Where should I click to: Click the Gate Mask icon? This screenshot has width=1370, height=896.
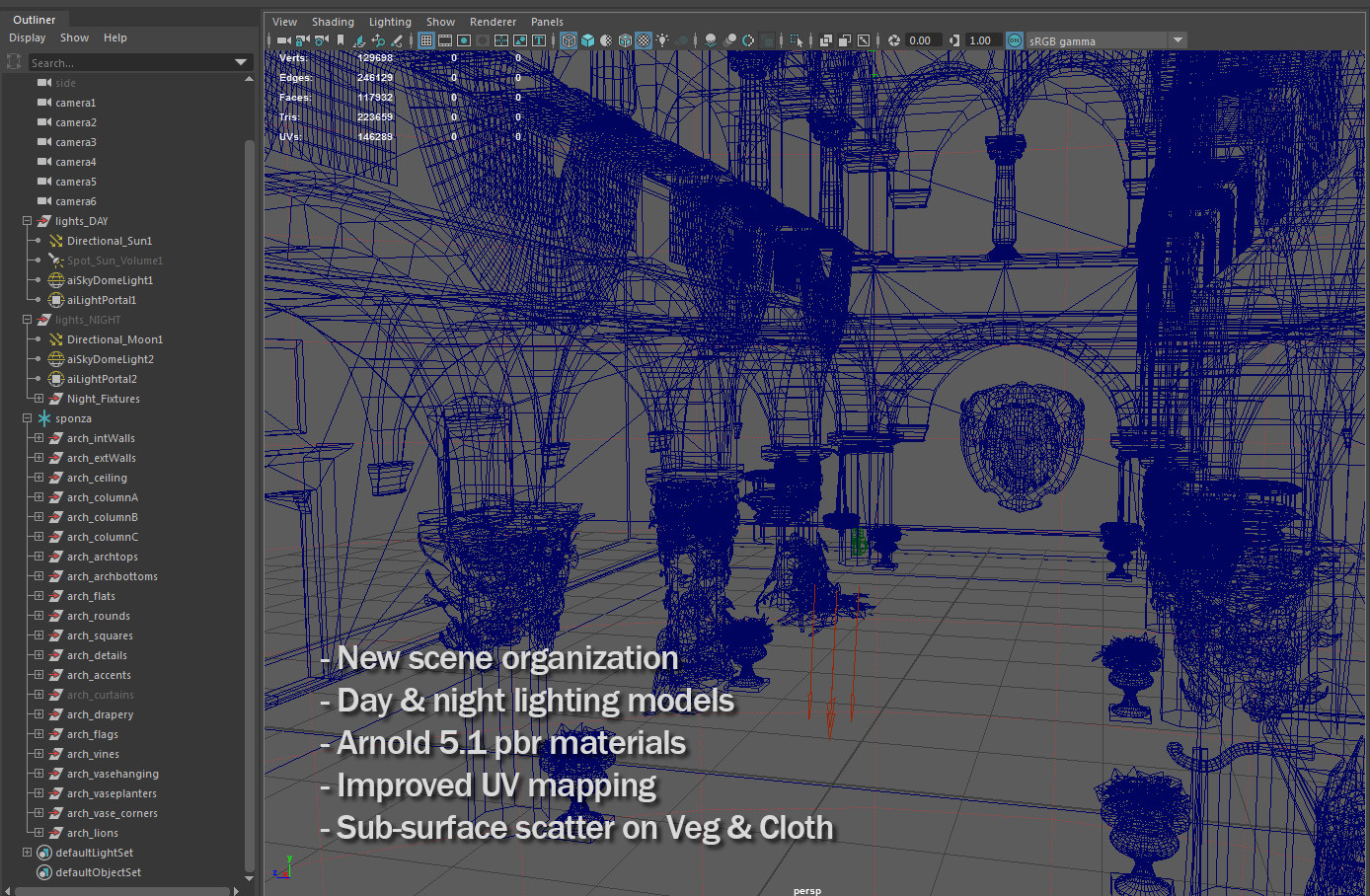pos(482,40)
